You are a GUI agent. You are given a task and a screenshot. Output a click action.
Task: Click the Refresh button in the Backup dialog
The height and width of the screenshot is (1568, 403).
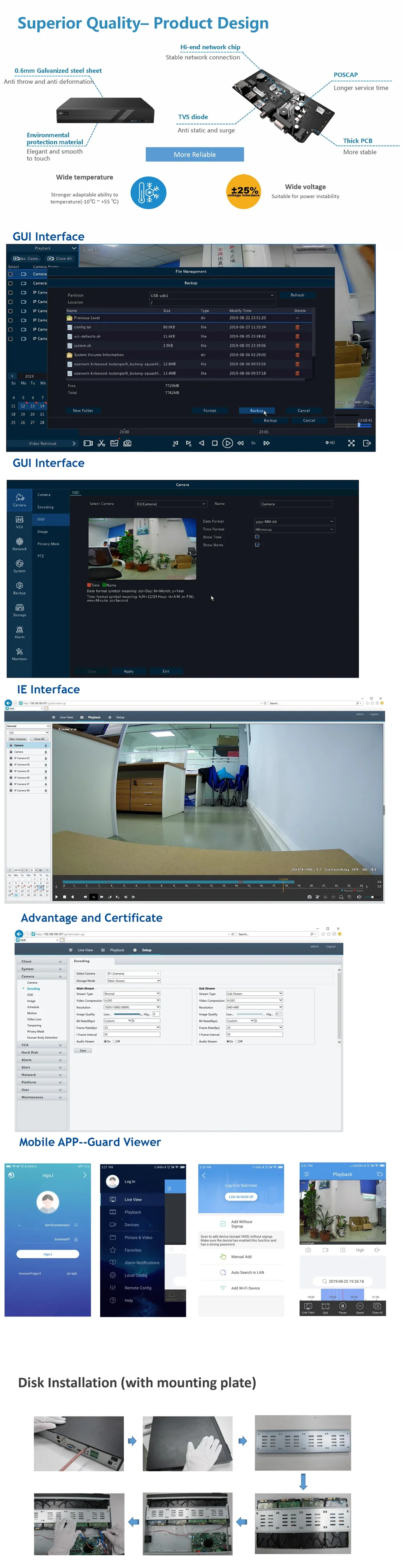(297, 295)
